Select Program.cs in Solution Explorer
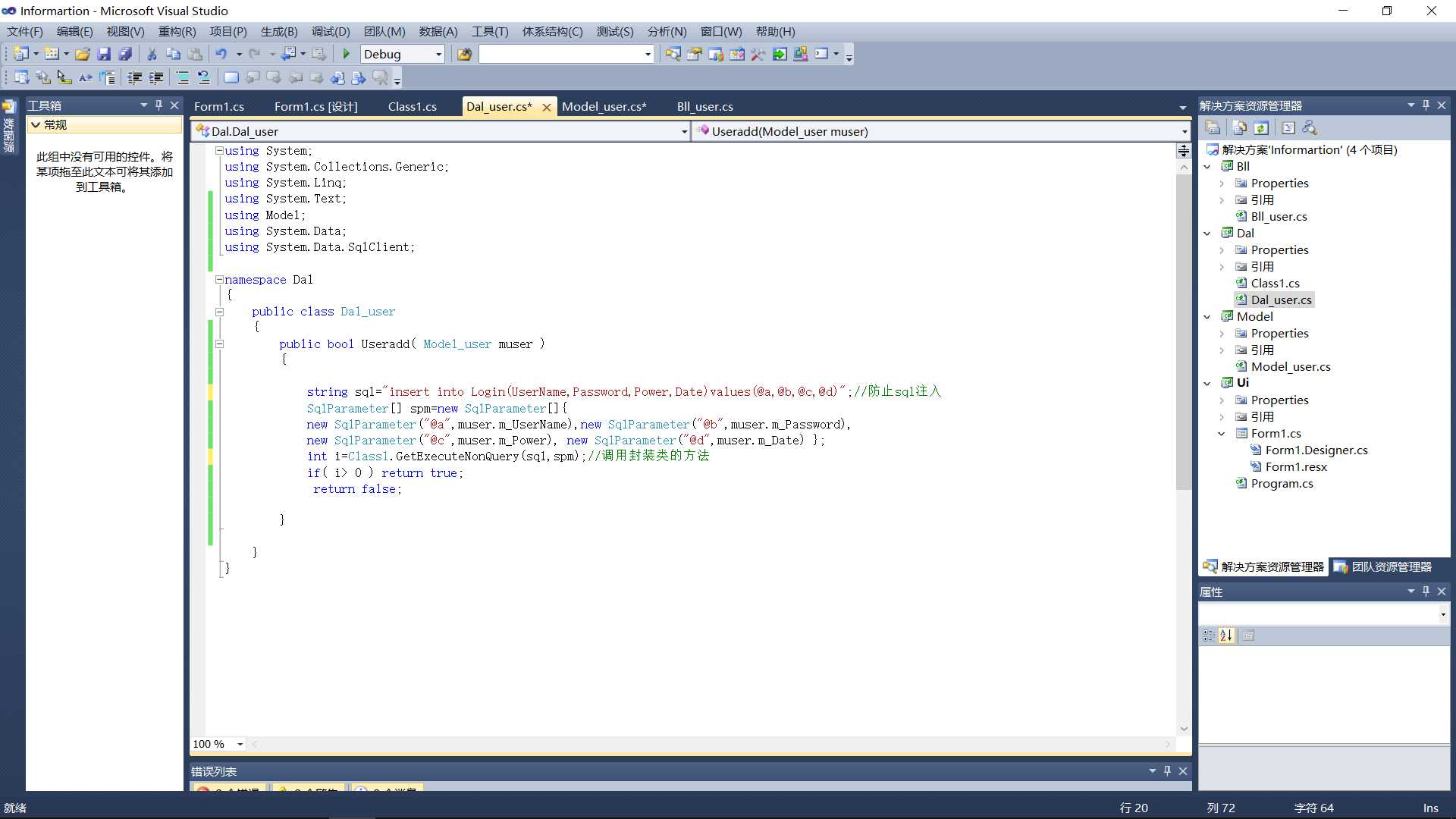This screenshot has width=1456, height=819. 1282,484
